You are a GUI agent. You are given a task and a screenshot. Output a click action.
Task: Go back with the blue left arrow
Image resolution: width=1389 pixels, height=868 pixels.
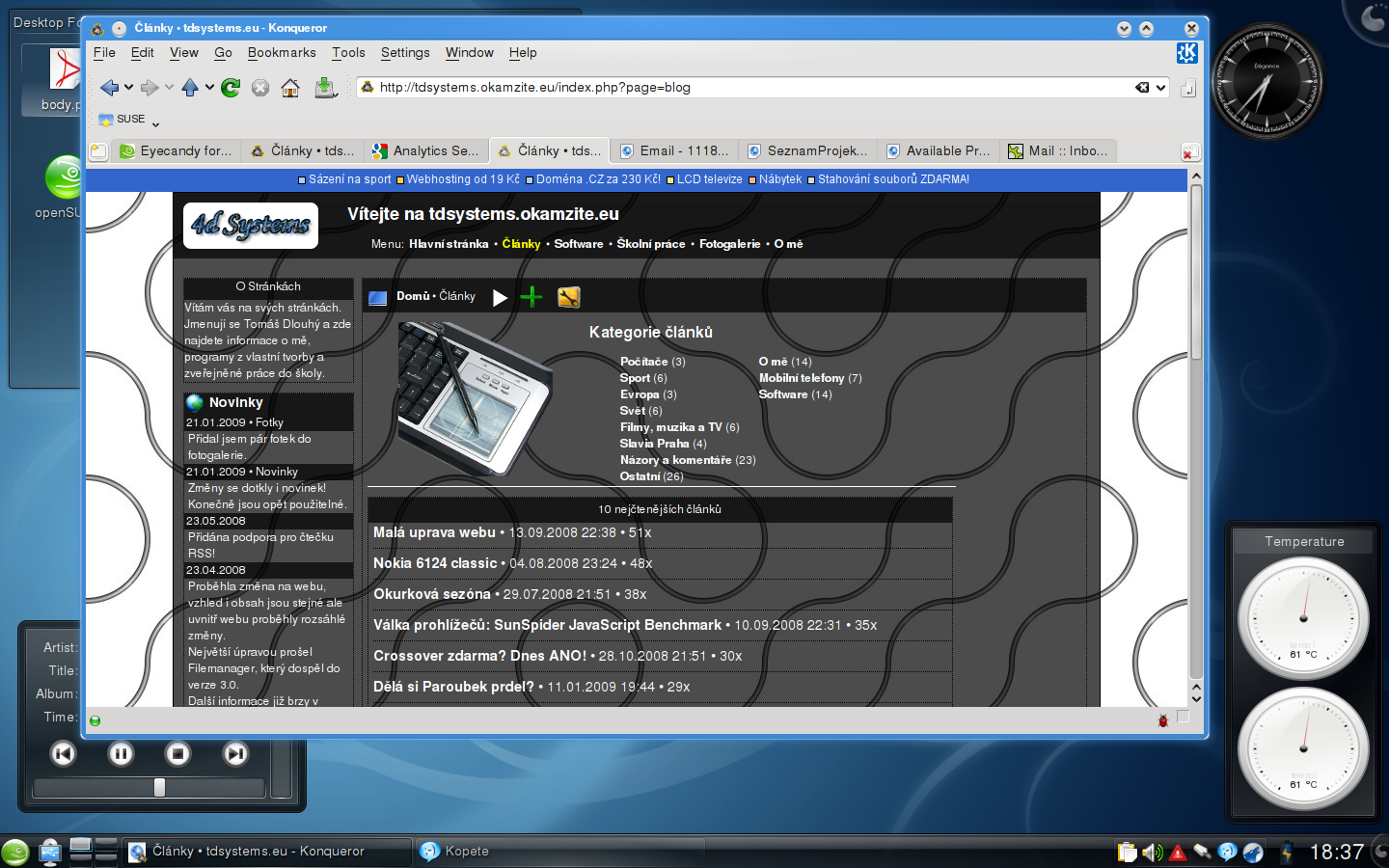(x=109, y=88)
